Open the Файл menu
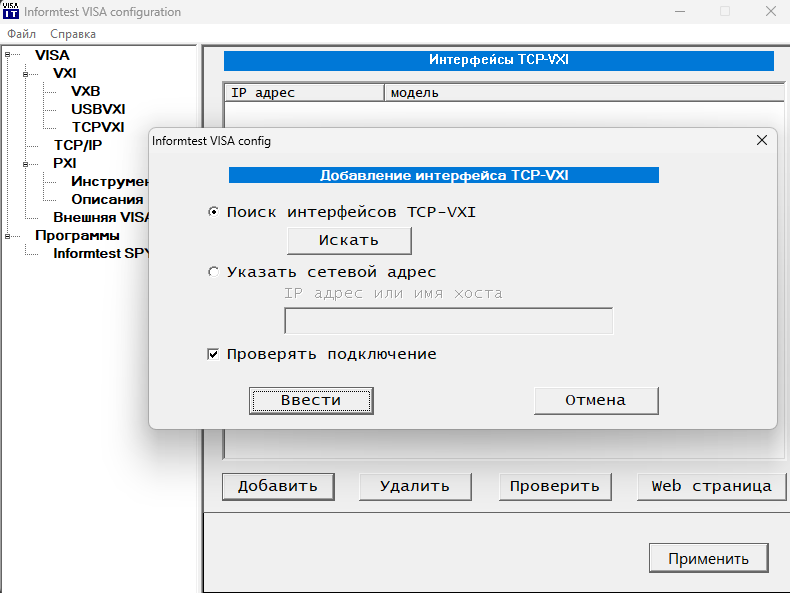Viewport: 790px width, 593px height. [x=22, y=34]
